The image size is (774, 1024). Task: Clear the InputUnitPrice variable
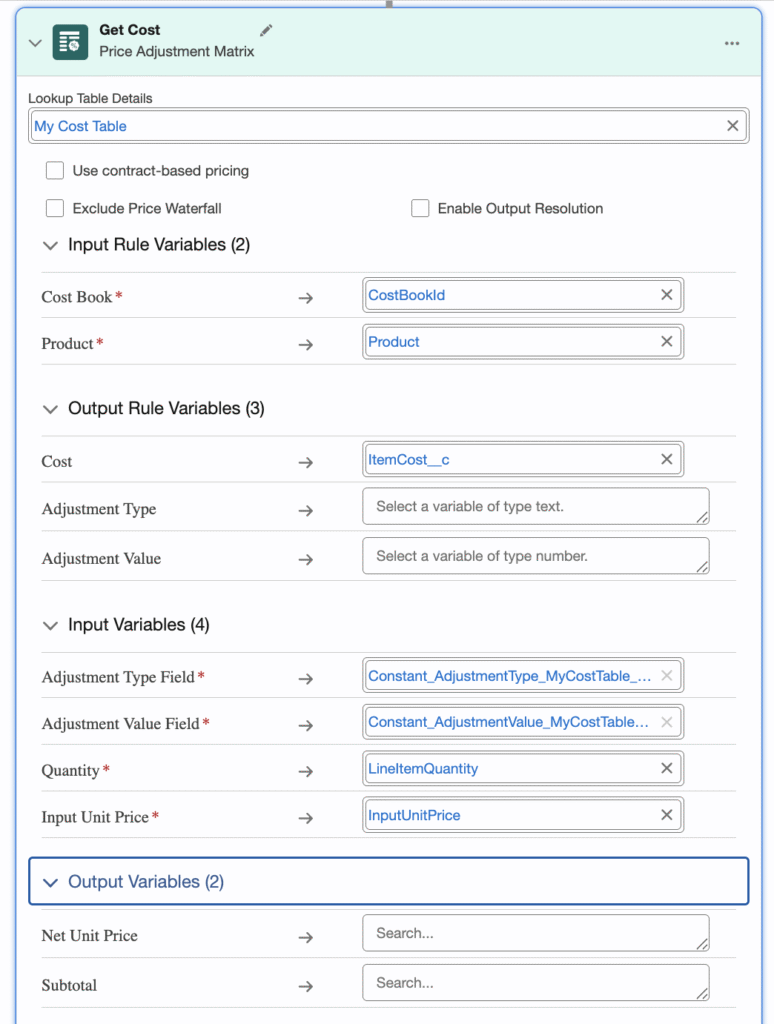pyautogui.click(x=667, y=815)
